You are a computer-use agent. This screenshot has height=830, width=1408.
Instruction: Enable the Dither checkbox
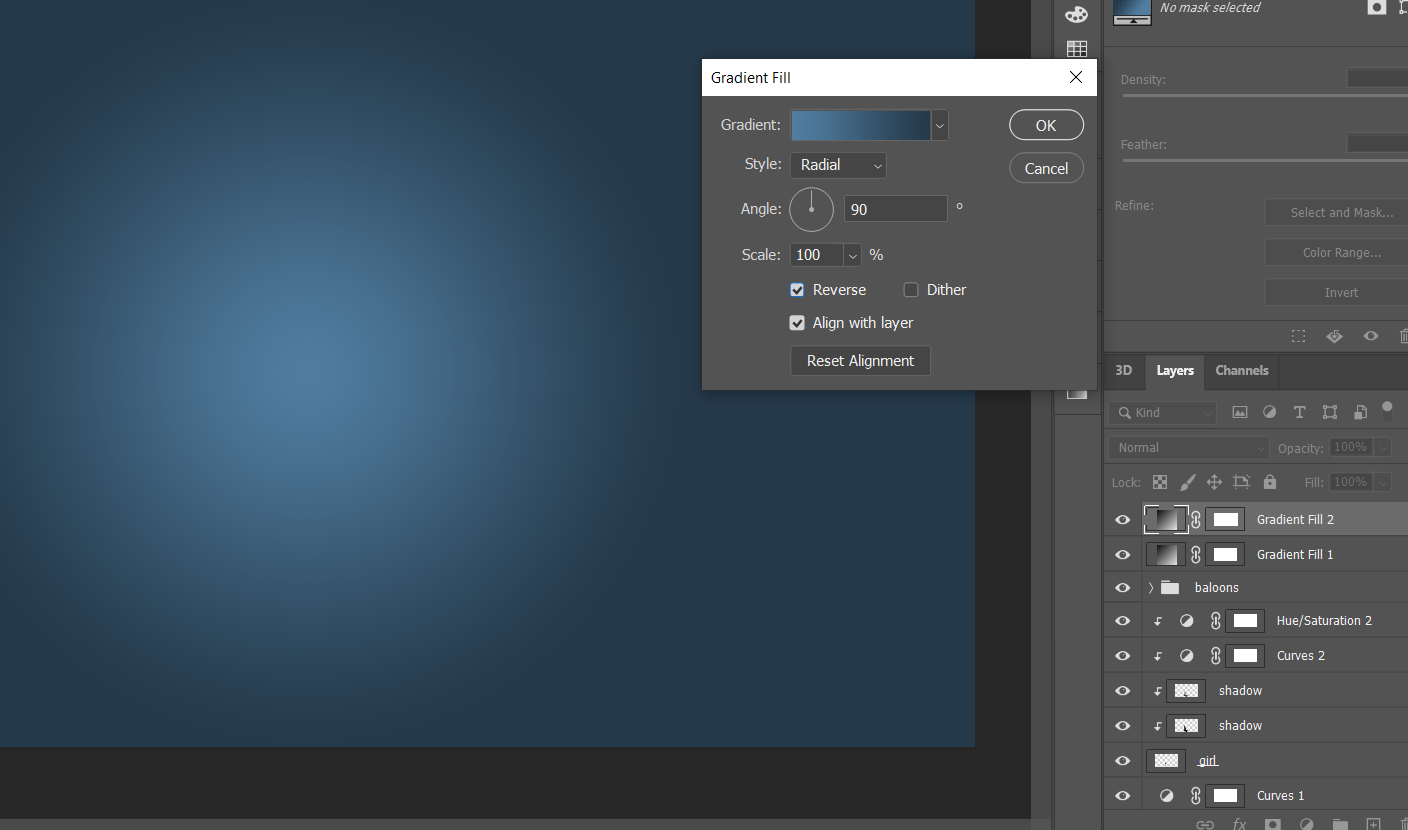coord(911,290)
